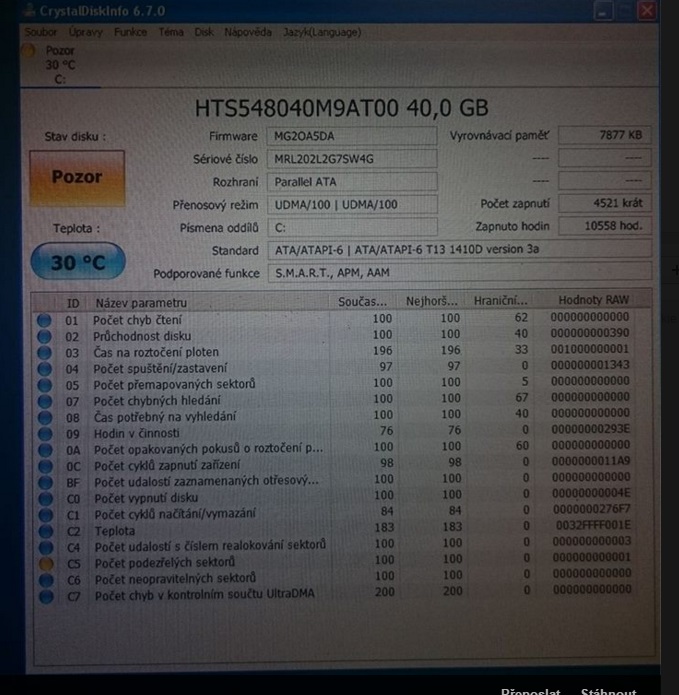
Task: Click blue status dot for 03 Čas na roztočení ploten
Action: click(x=44, y=353)
